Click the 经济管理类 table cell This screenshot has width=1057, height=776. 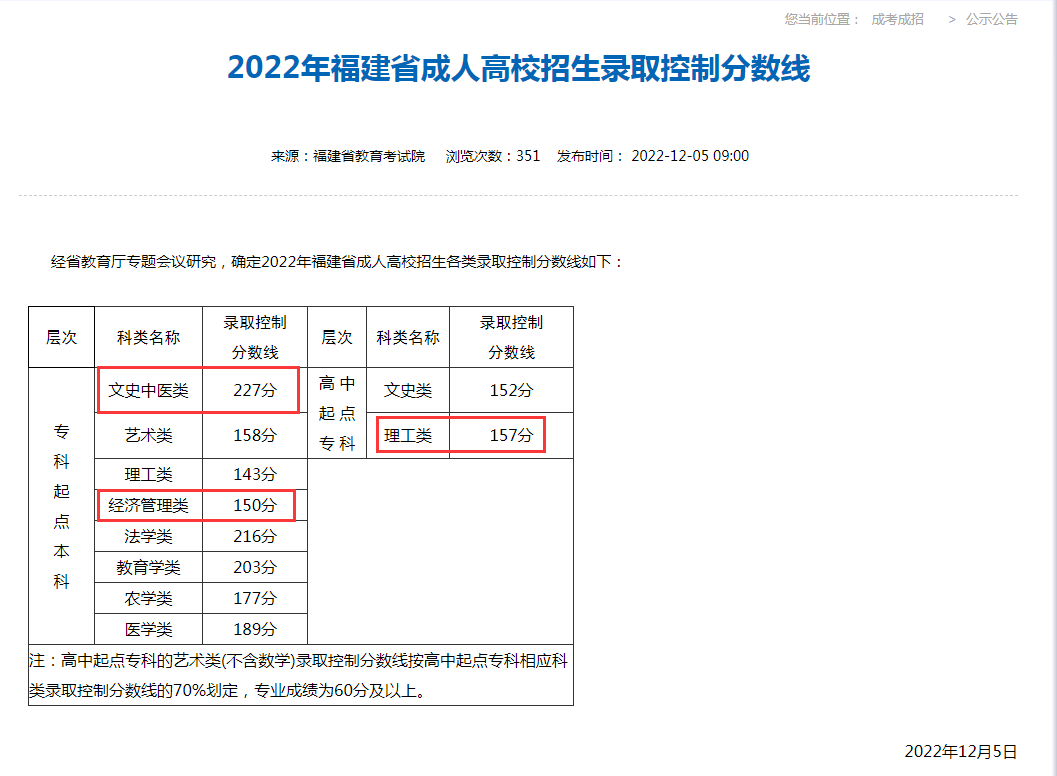148,506
